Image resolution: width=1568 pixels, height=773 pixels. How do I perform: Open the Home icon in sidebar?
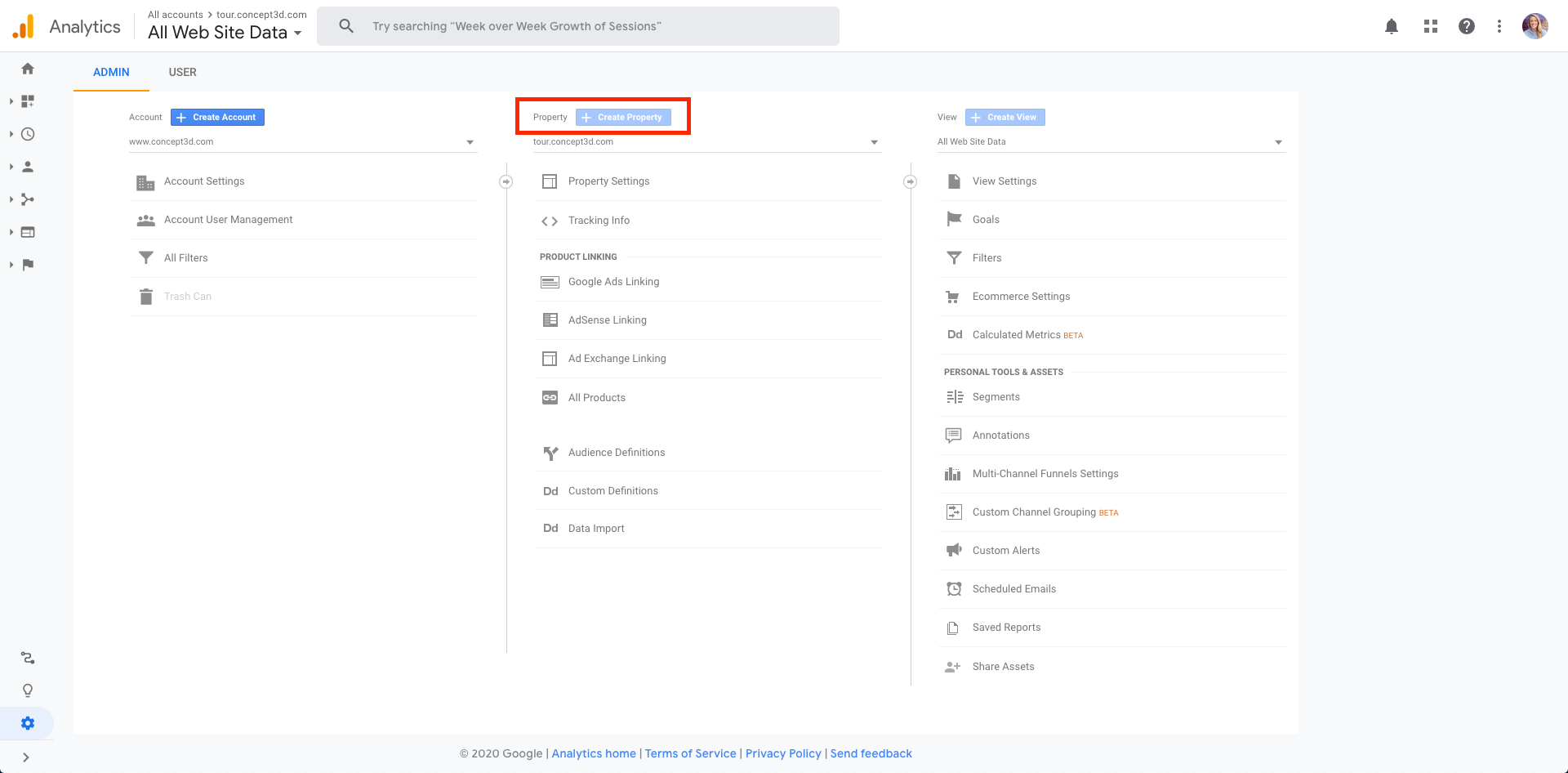[x=28, y=69]
